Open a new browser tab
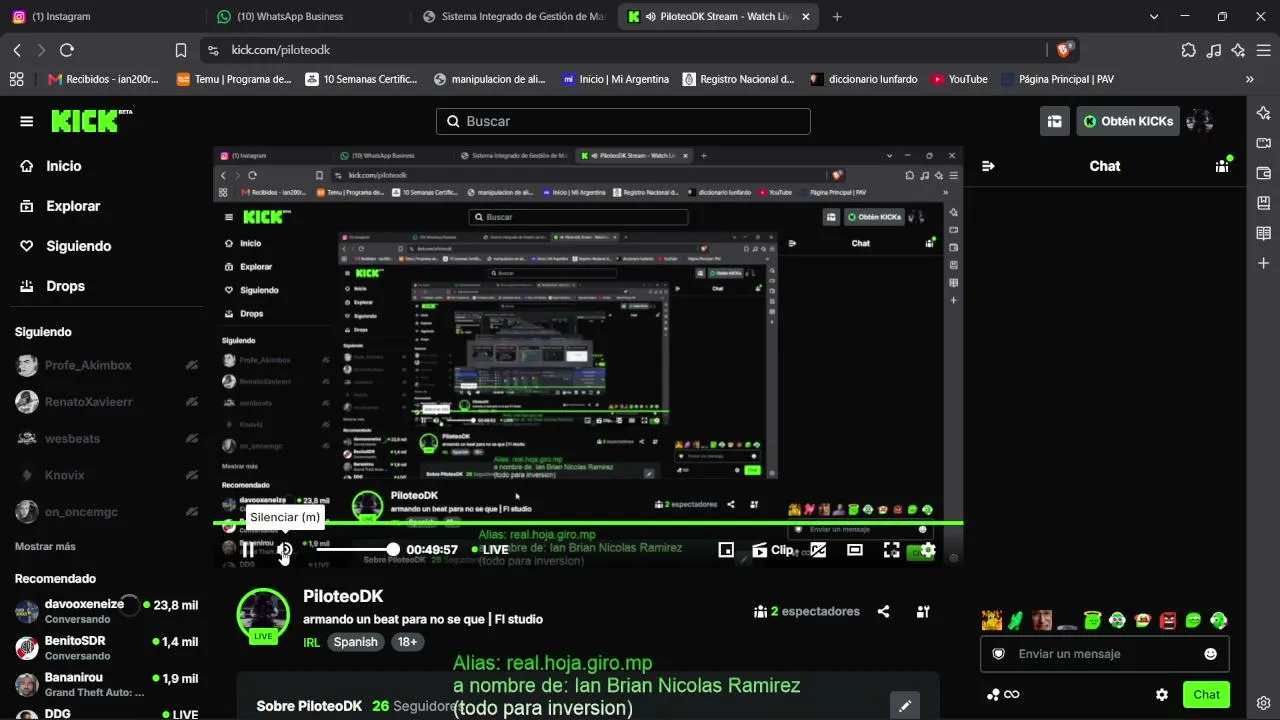This screenshot has height=720, width=1280. (x=837, y=16)
